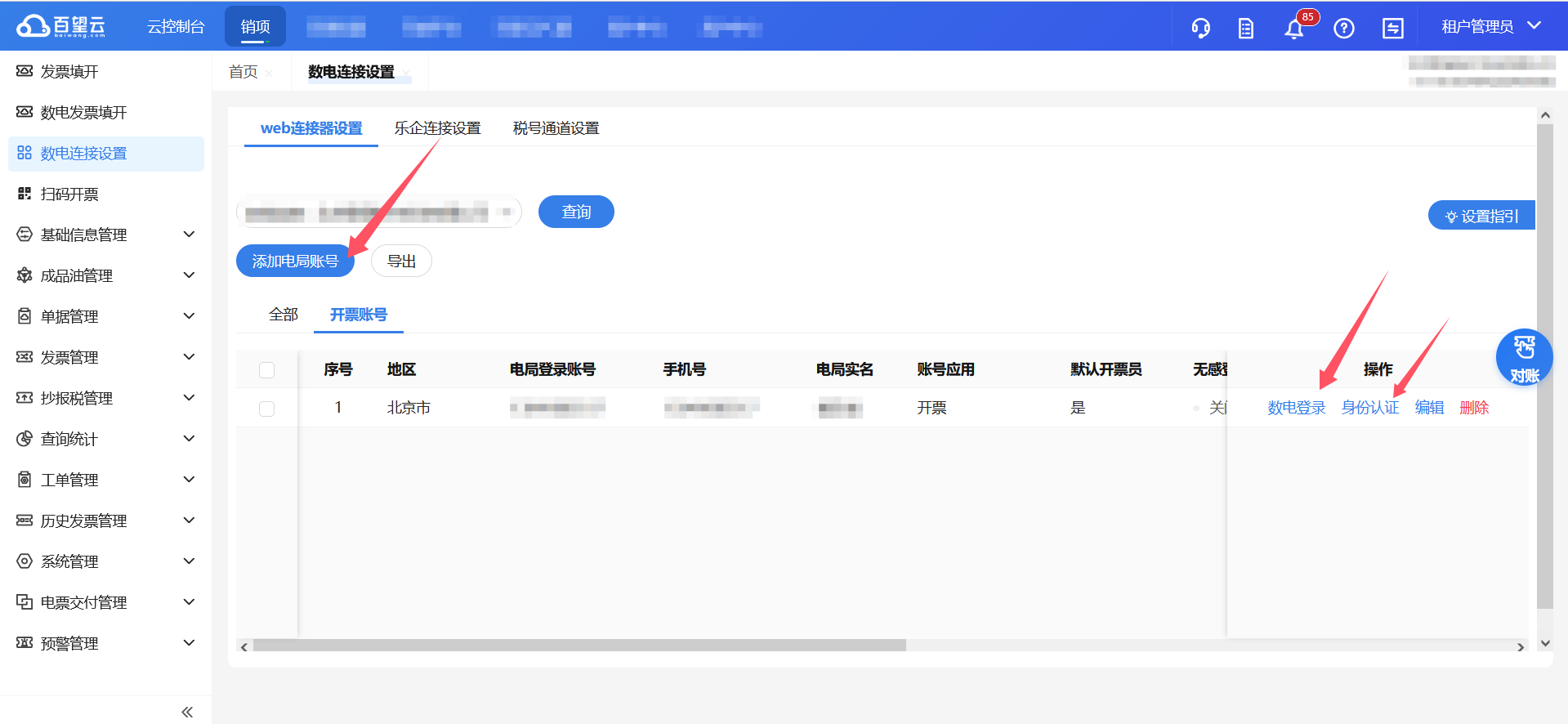This screenshot has width=1568, height=724.
Task: Expand 成品油管理 menu chevron
Action: click(189, 275)
